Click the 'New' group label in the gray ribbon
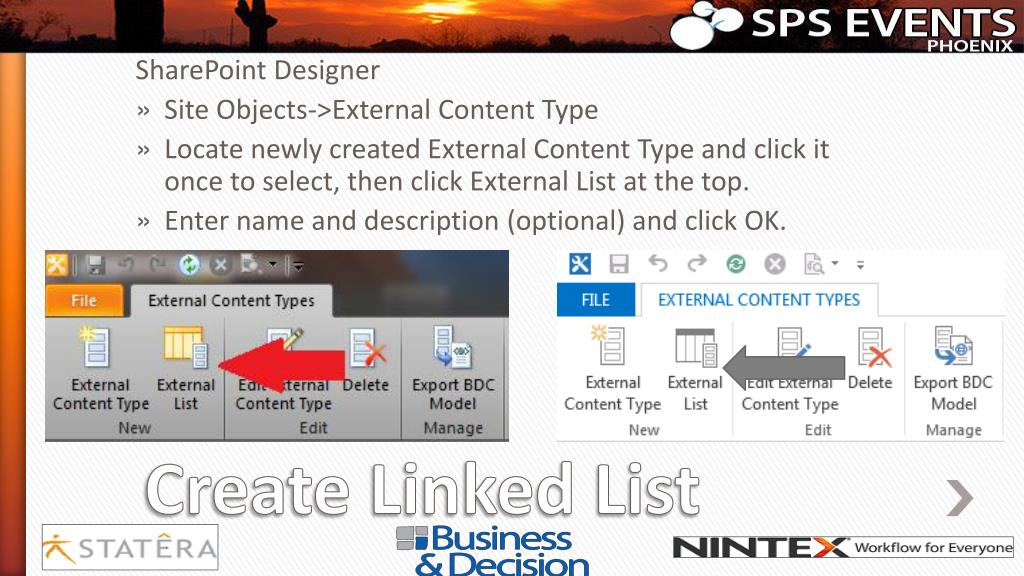This screenshot has height=576, width=1024. click(x=135, y=428)
